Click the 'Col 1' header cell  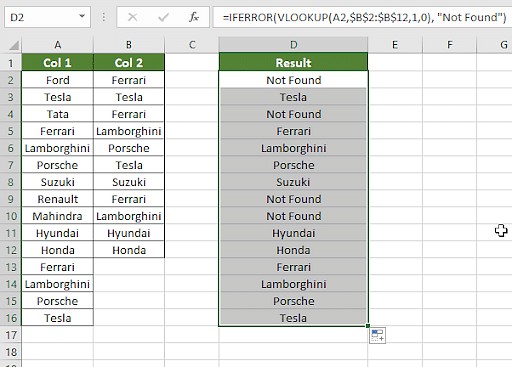coord(57,63)
